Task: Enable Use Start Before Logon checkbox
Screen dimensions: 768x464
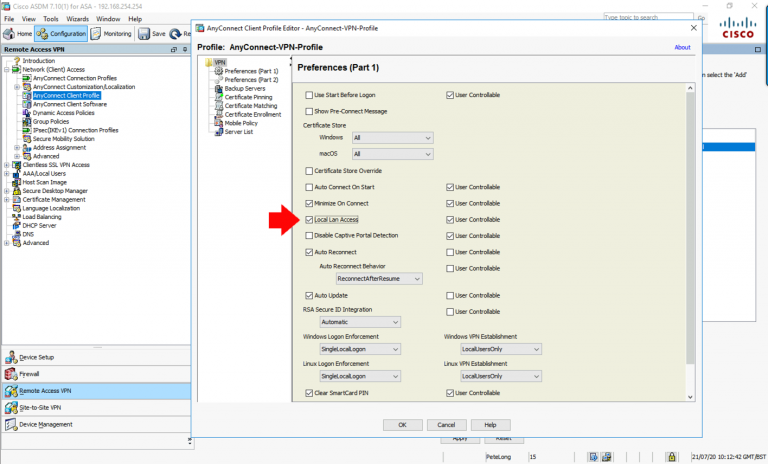Action: (309, 95)
